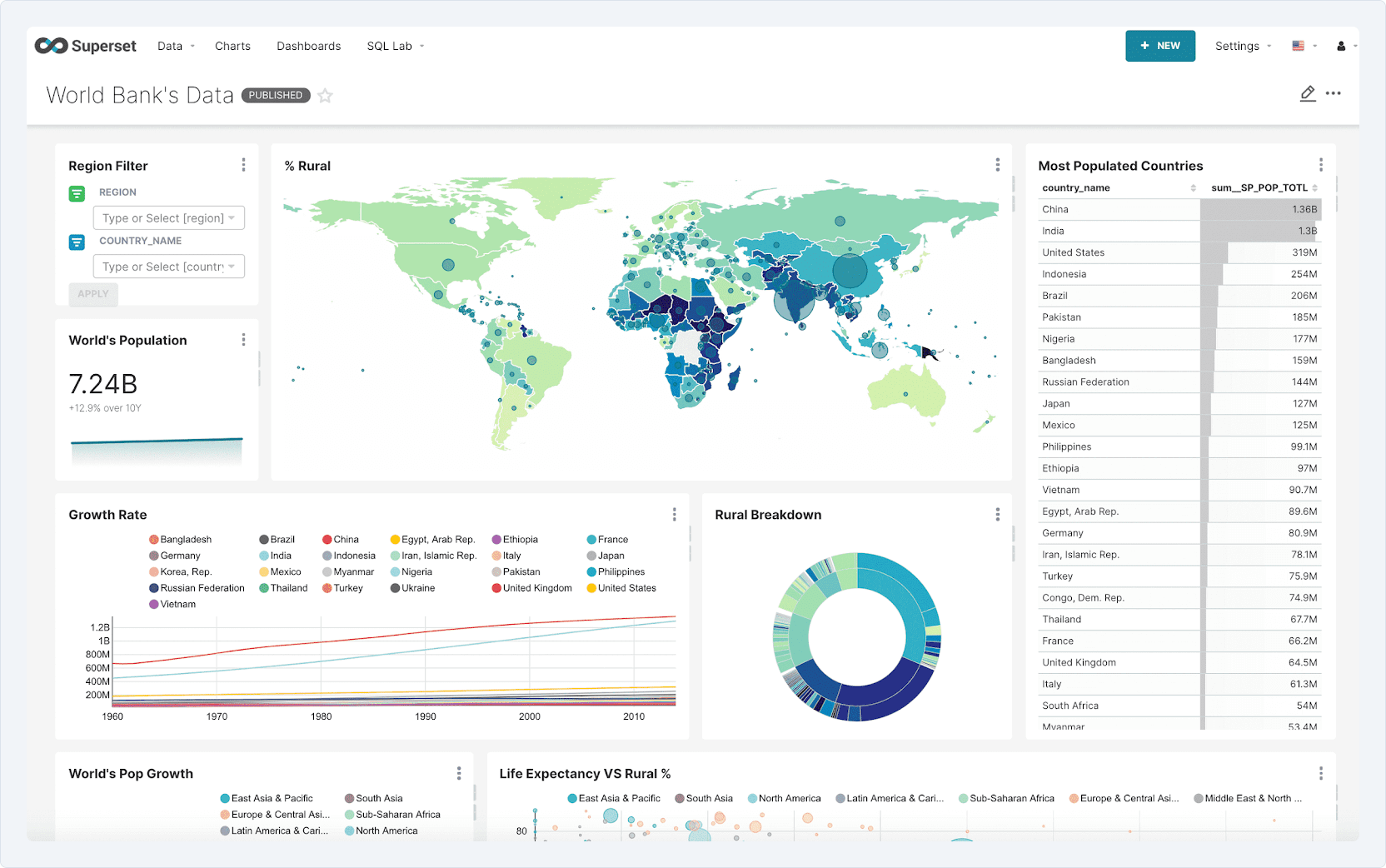
Task: Open the Type or Select region dropdown
Action: (168, 217)
